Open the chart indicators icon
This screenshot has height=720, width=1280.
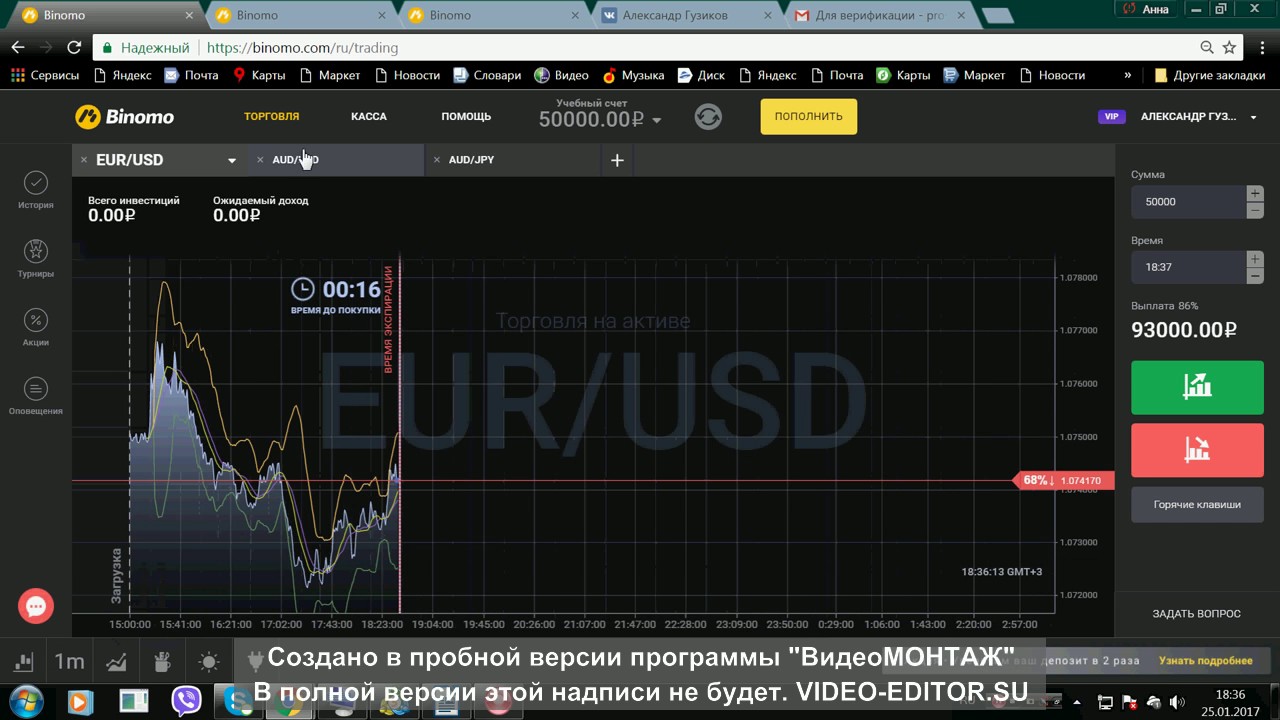point(116,661)
